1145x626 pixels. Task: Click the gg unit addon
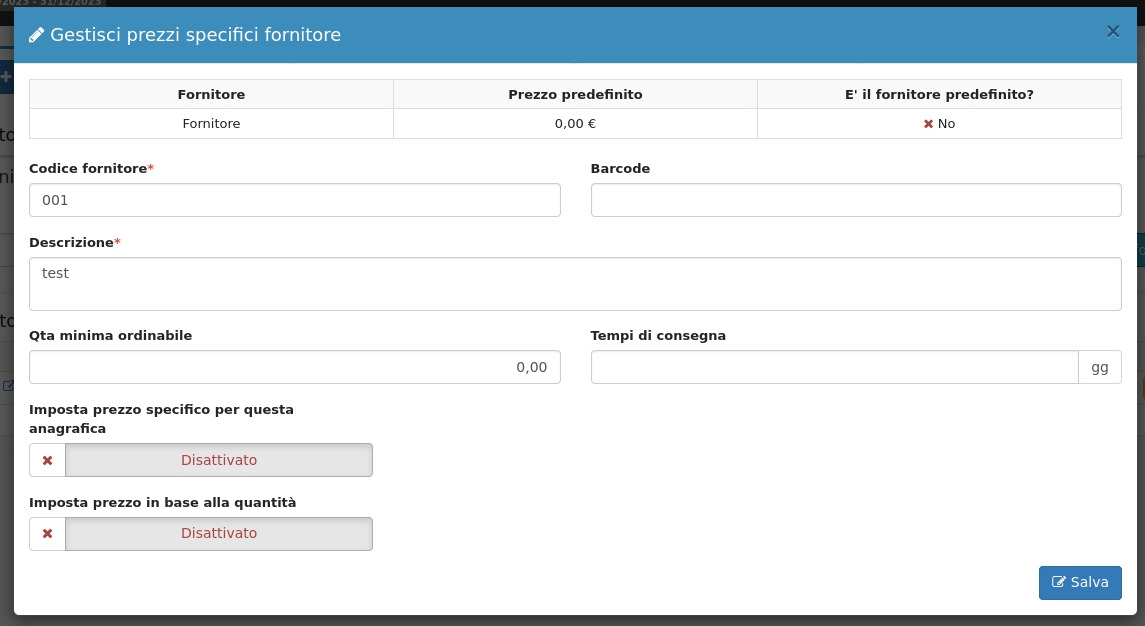1099,367
